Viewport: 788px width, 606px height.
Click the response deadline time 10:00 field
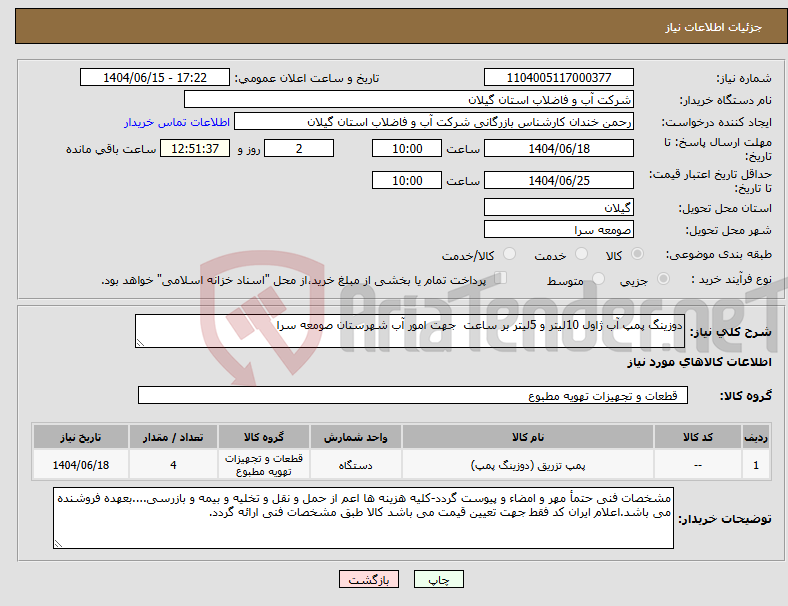tap(407, 148)
